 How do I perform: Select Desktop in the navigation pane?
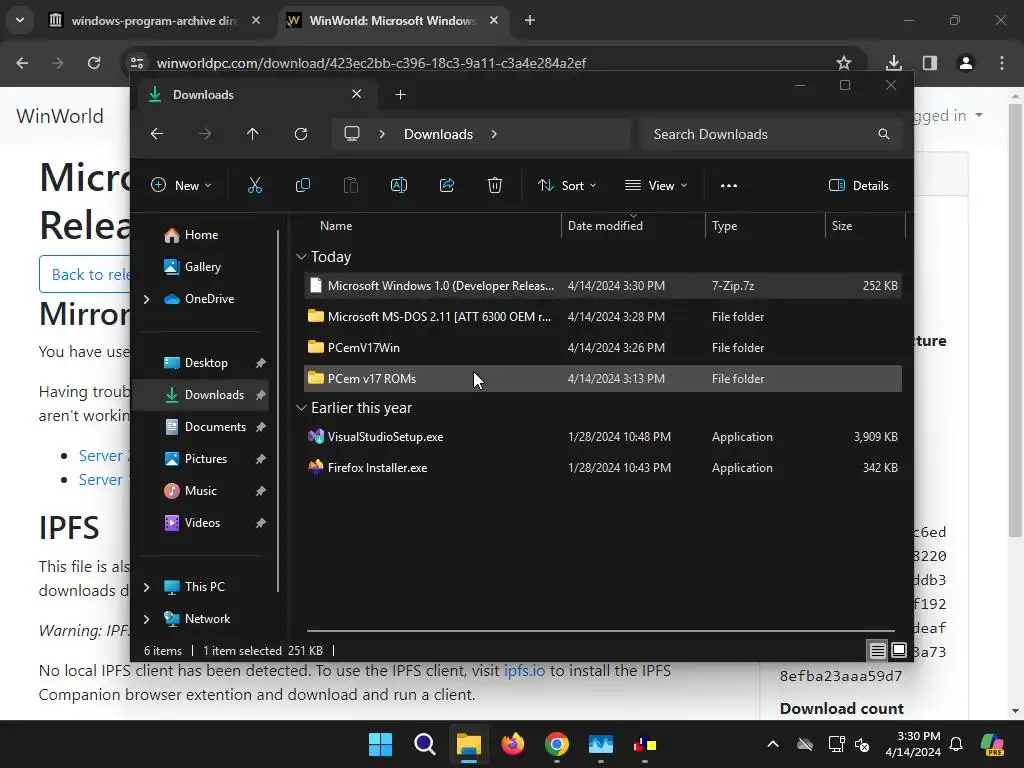206,363
